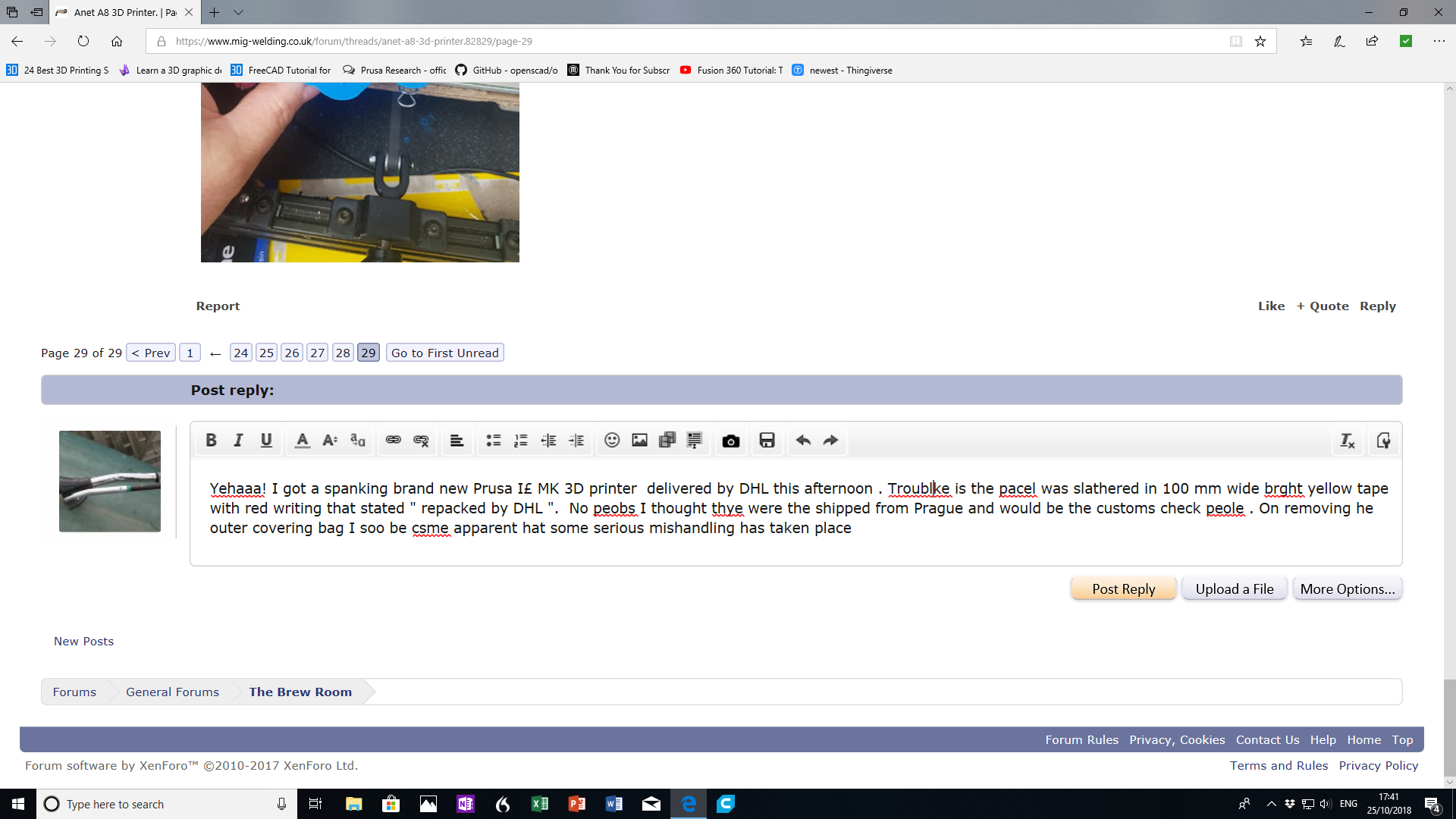Insert an unordered bullet list
Screen dimensions: 1456x819
(x=493, y=441)
